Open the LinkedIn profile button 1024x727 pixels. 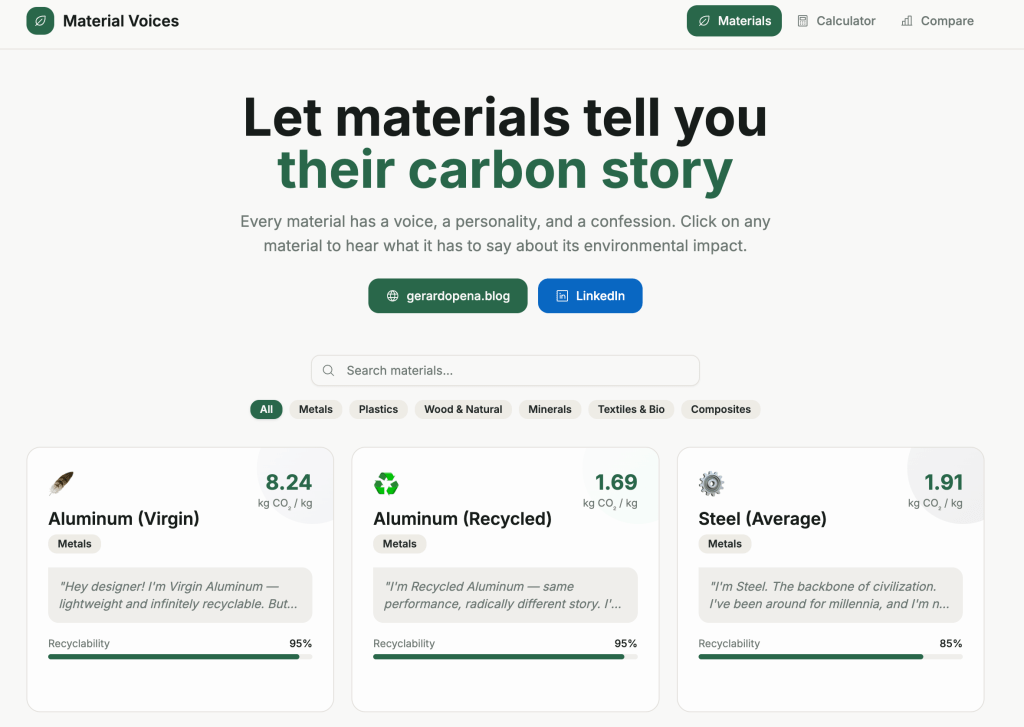(x=590, y=296)
